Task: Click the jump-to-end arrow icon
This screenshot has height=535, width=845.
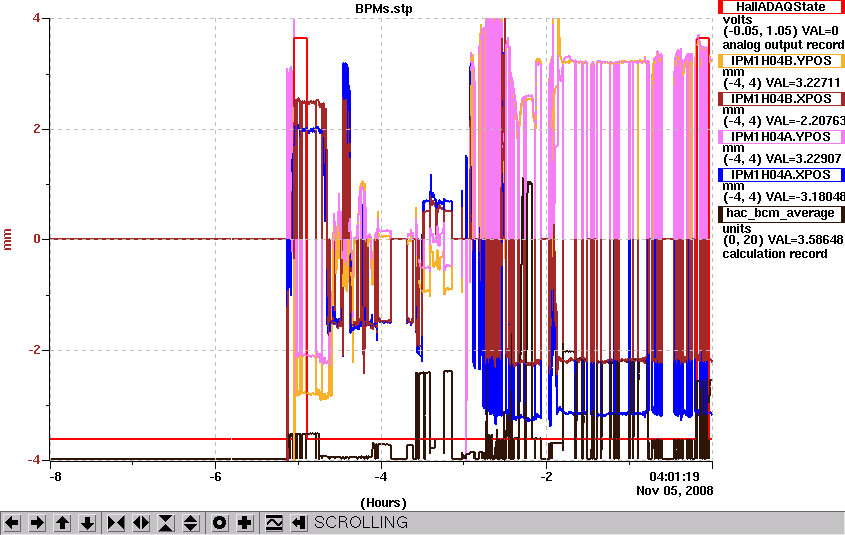Action: pyautogui.click(x=299, y=523)
